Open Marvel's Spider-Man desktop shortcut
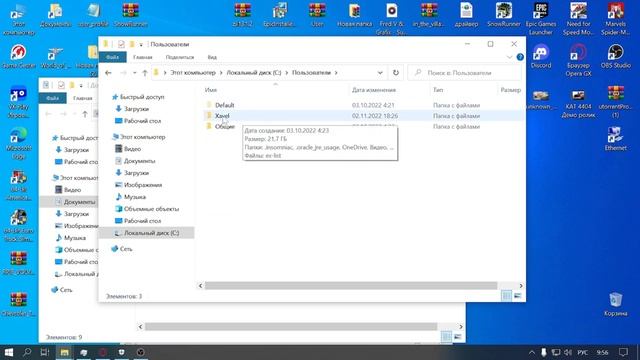Image resolution: width=640 pixels, height=360 pixels. click(x=616, y=18)
